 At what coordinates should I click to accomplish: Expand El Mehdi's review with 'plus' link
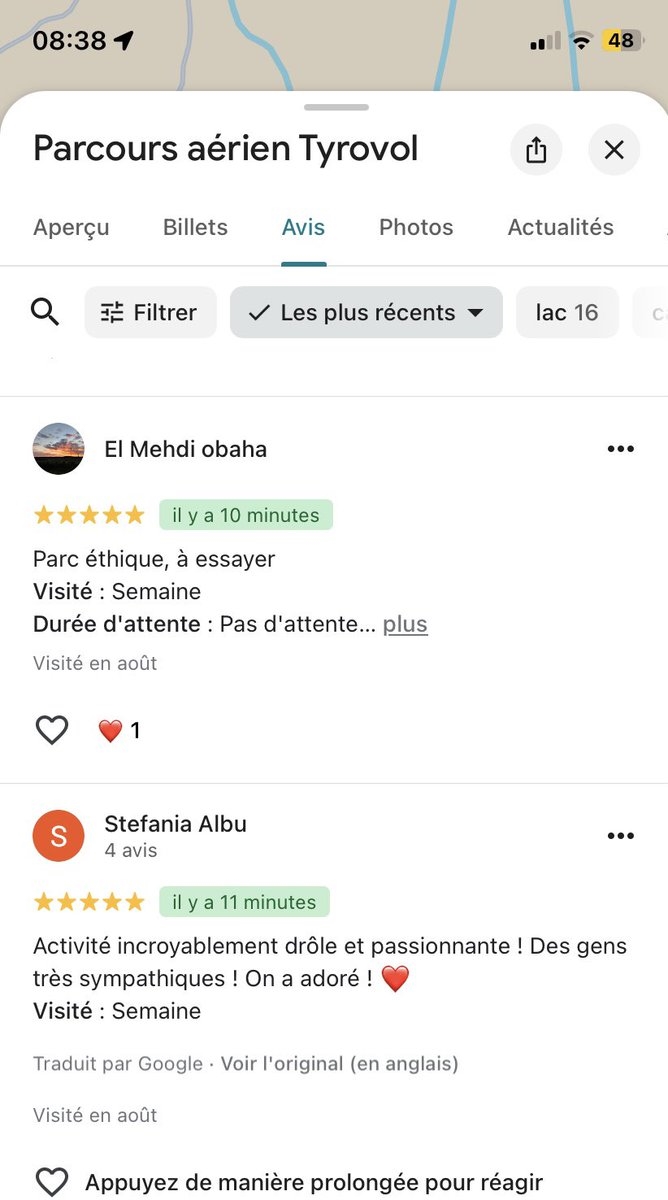pyautogui.click(x=405, y=624)
